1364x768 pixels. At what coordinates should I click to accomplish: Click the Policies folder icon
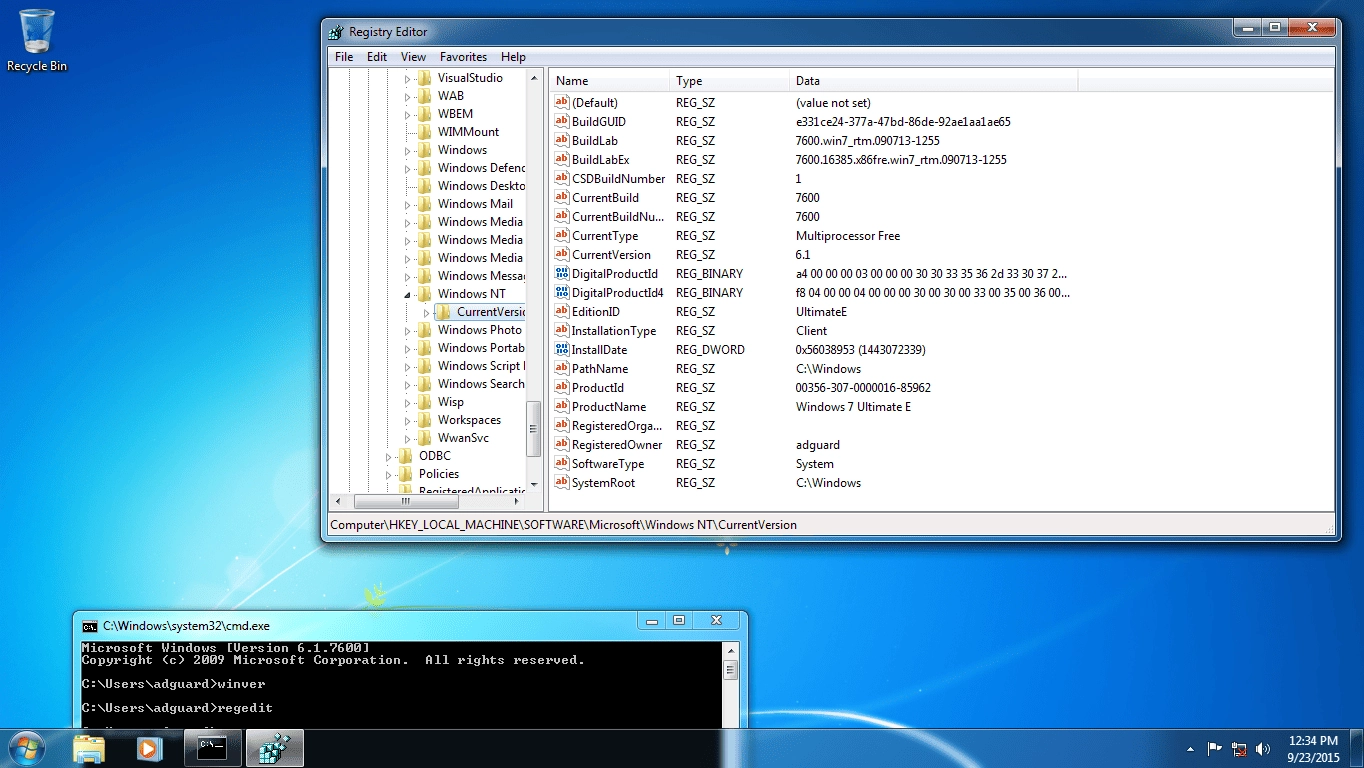pos(406,474)
